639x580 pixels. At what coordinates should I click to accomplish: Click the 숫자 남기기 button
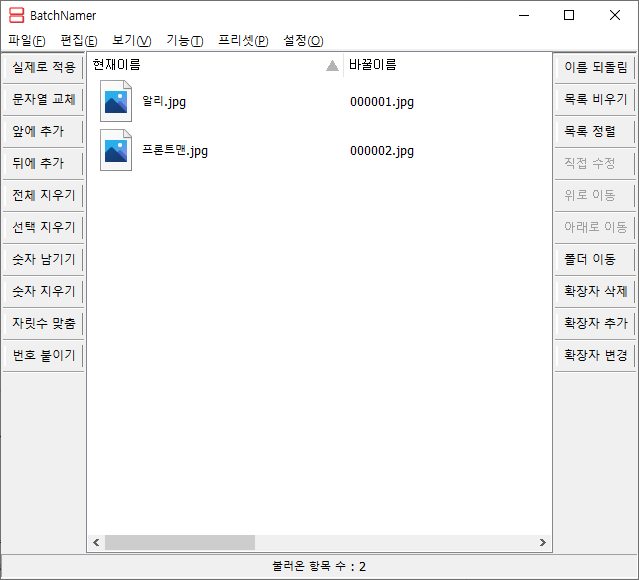(44, 259)
